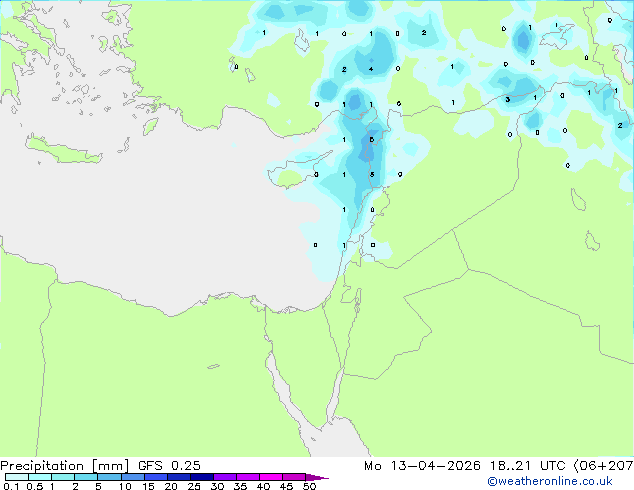Click the legend scale label "50"
The image size is (634, 490).
[309, 486]
